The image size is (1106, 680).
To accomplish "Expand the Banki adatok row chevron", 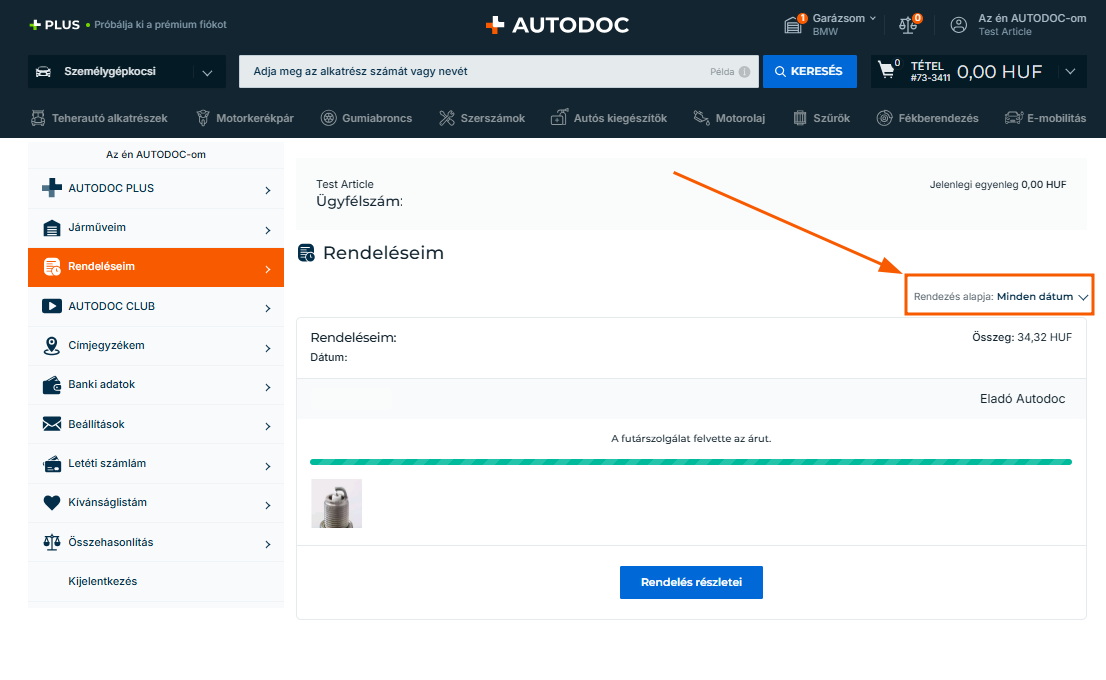I will click(268, 387).
